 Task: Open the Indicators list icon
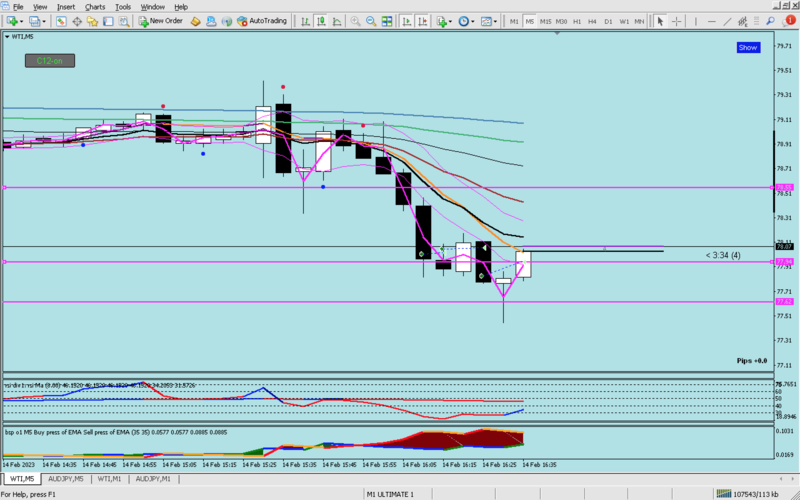click(441, 21)
